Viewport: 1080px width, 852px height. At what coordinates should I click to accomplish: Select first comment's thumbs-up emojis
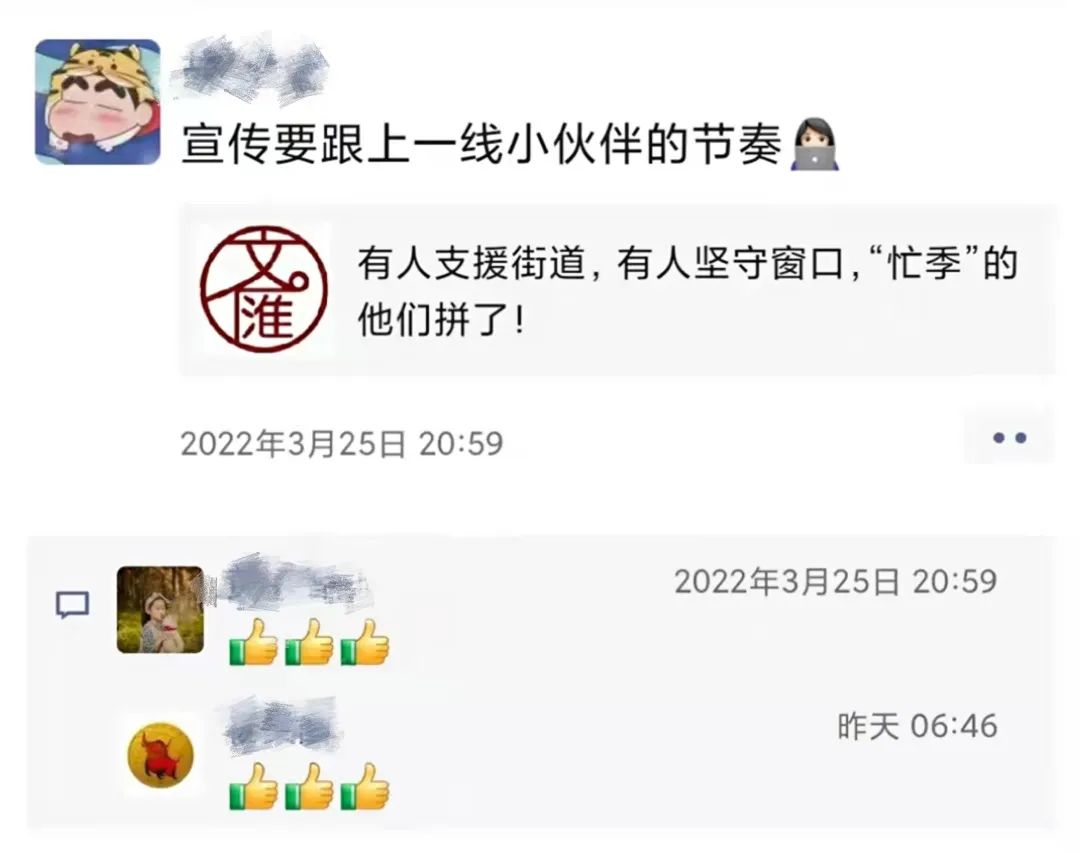309,642
